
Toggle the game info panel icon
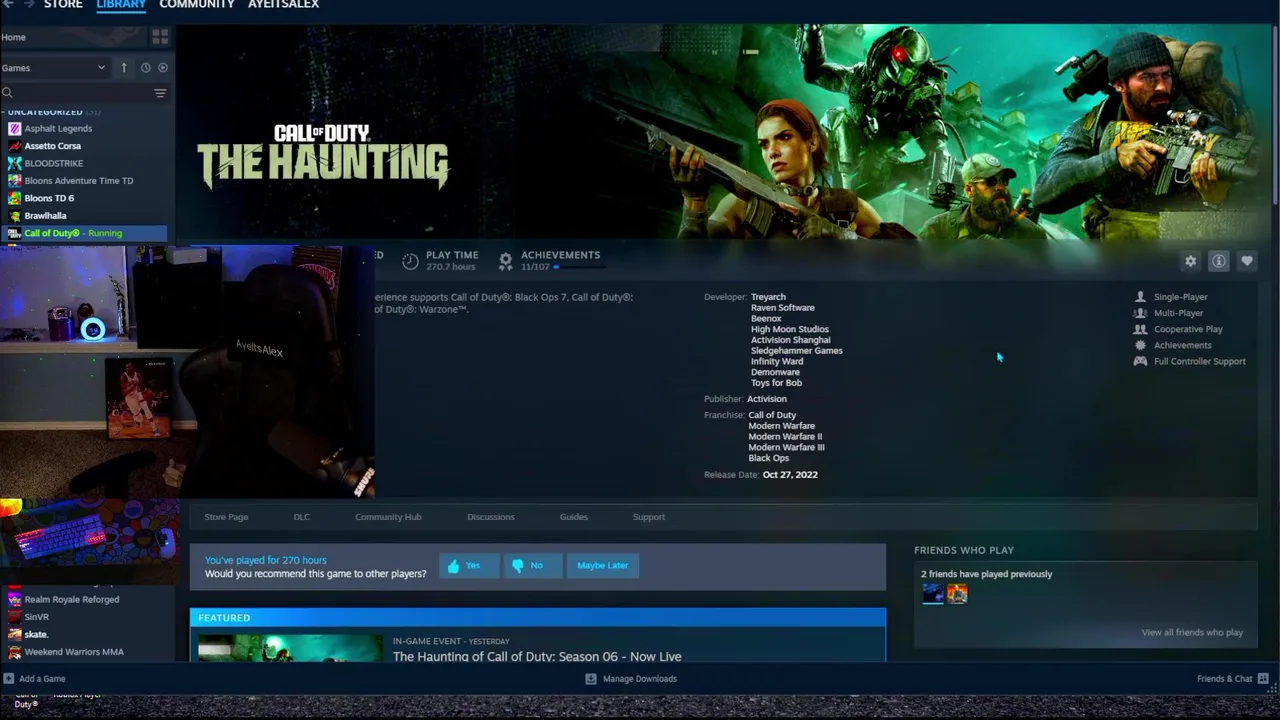click(1218, 261)
